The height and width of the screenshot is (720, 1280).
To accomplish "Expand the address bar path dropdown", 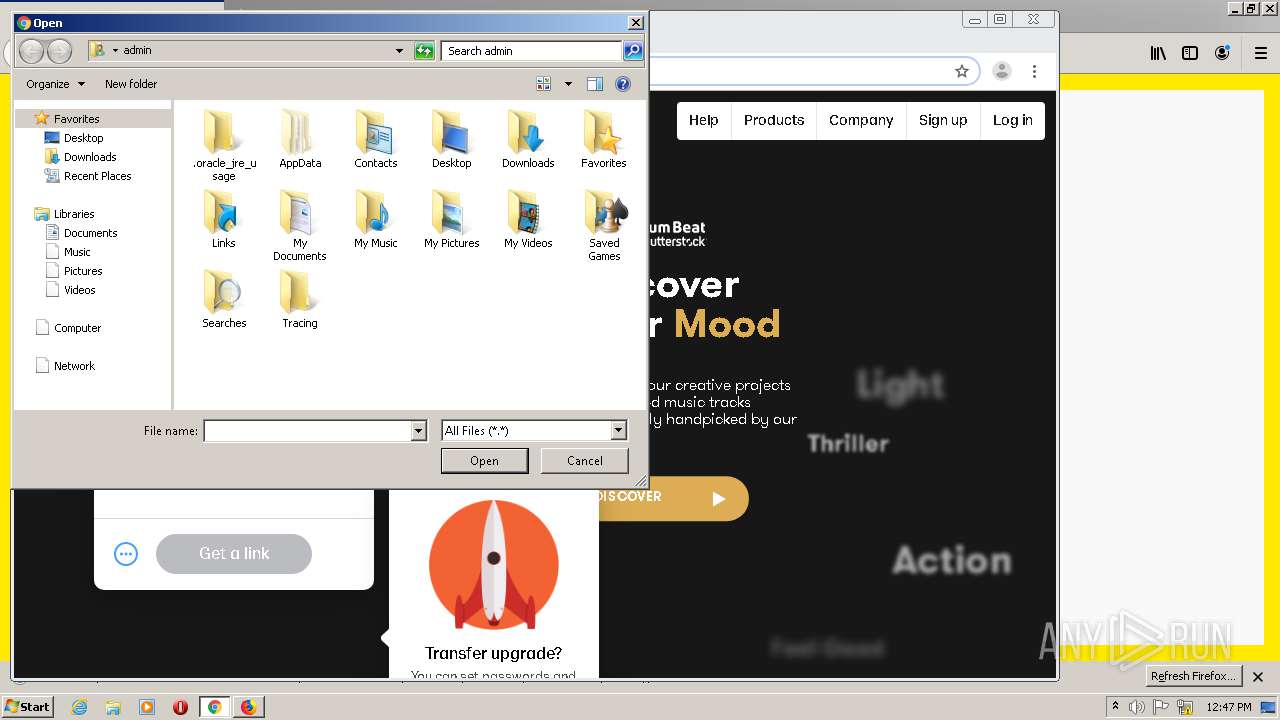I will (399, 51).
